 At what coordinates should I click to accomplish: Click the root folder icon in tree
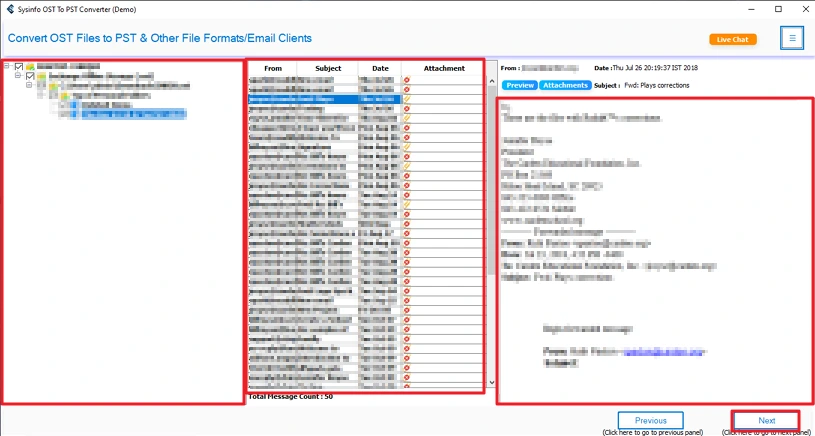[30, 67]
